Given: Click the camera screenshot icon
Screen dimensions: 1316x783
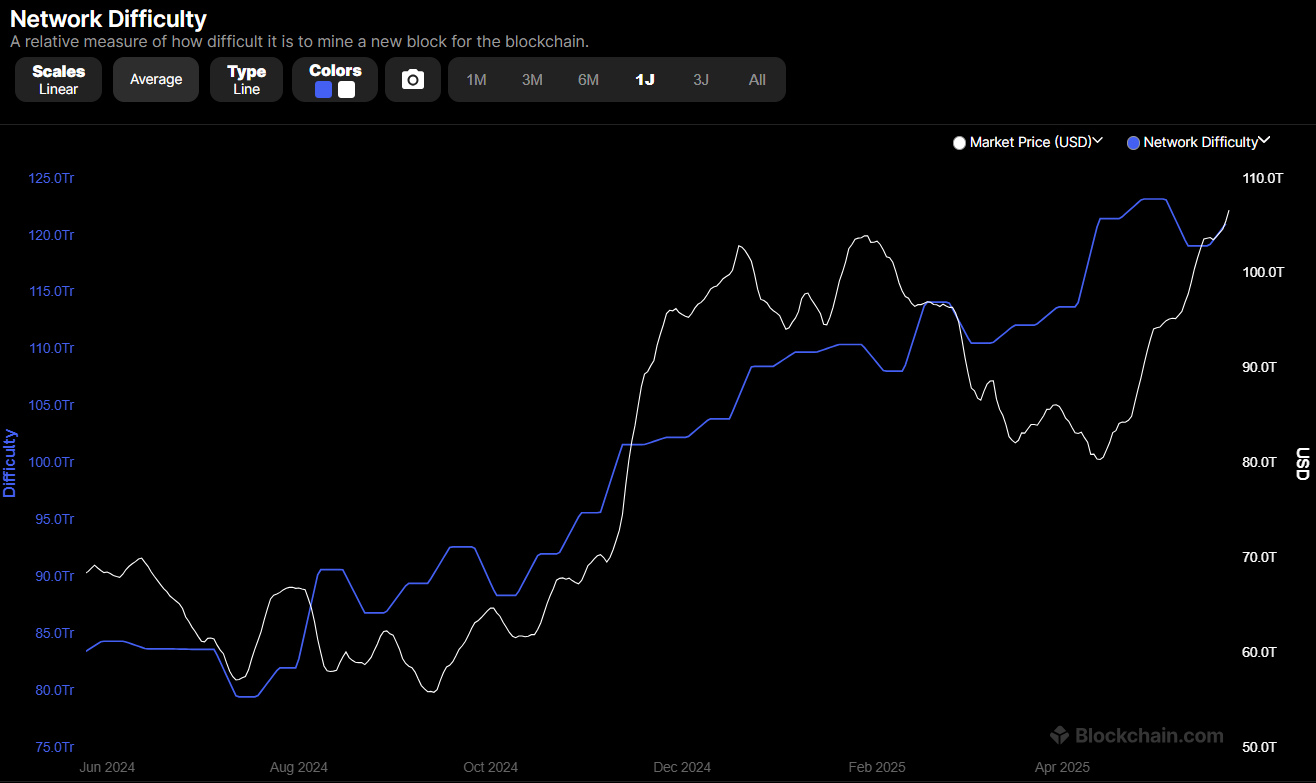Looking at the screenshot, I should click(413, 80).
